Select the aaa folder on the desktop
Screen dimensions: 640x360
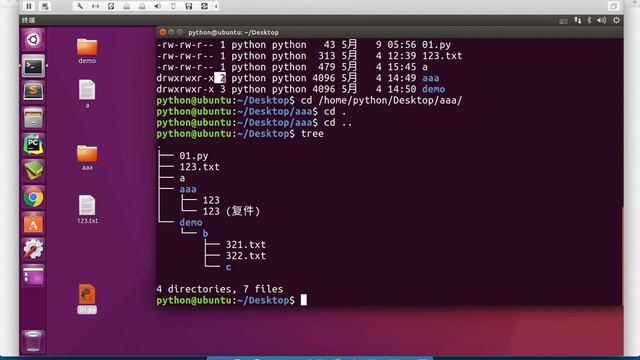pos(87,158)
